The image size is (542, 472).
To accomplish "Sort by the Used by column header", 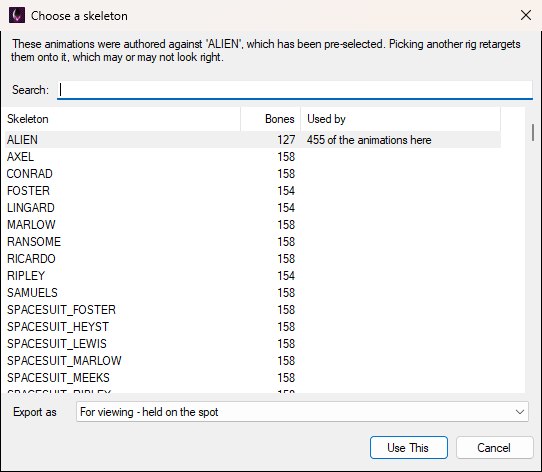I will tap(401, 119).
